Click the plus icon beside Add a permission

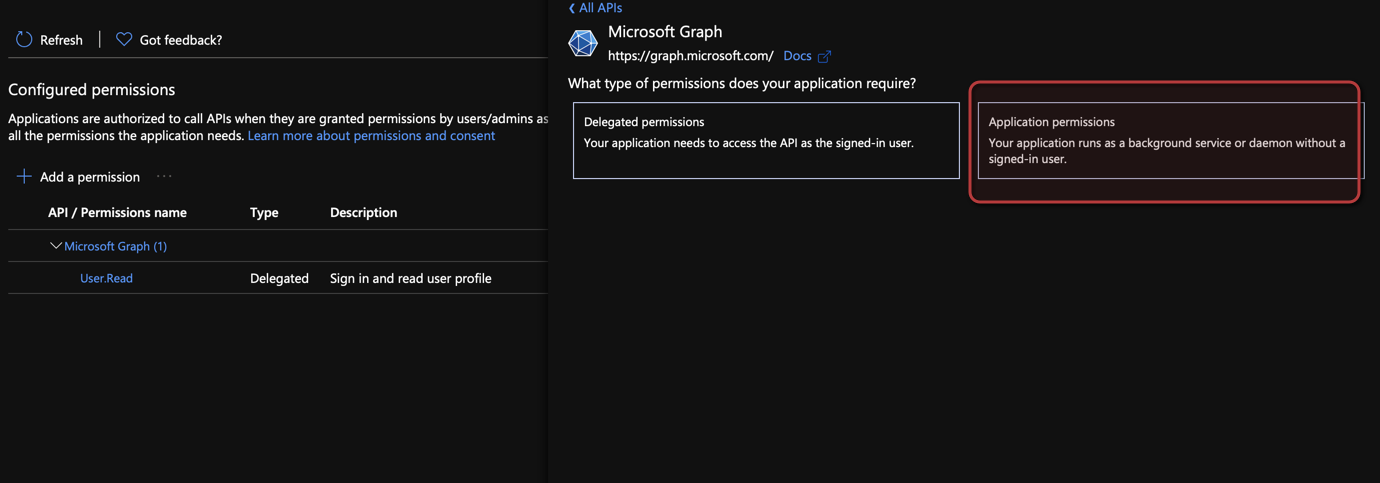(x=24, y=176)
